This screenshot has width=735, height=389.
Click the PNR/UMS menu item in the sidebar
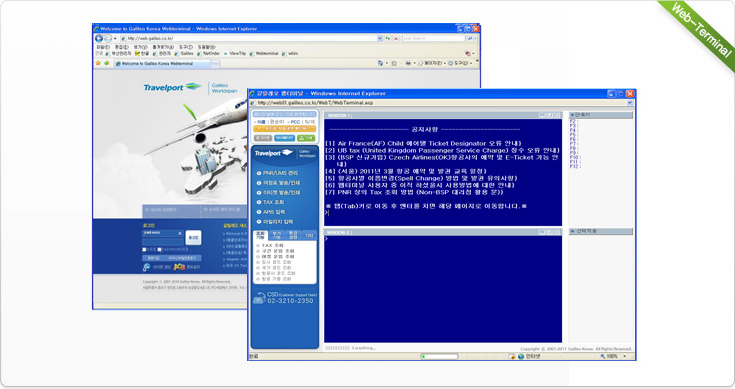coord(278,173)
